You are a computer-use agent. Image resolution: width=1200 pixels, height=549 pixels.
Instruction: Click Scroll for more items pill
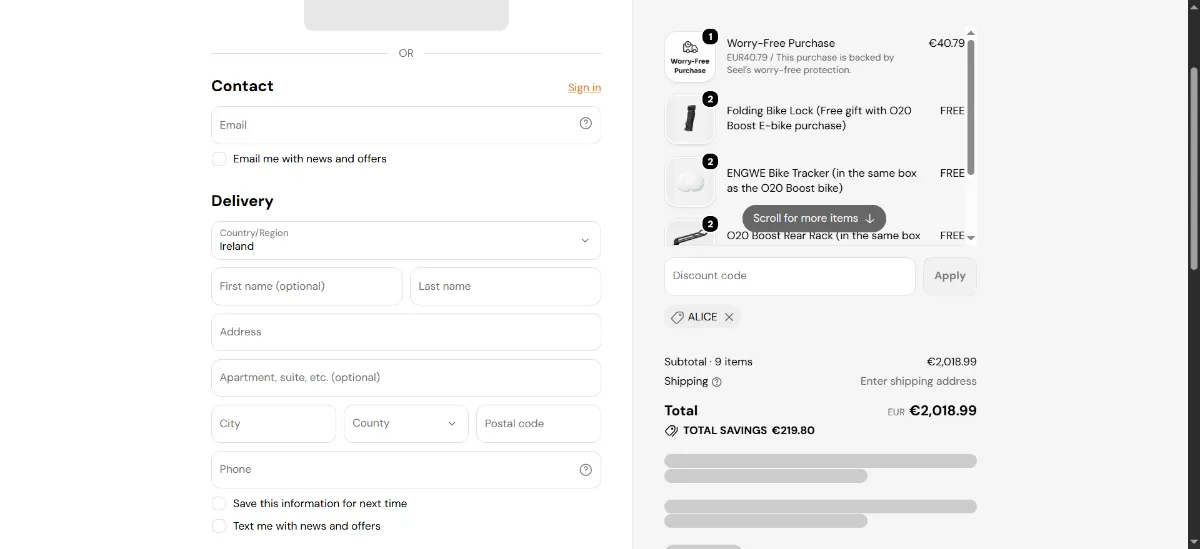814,218
